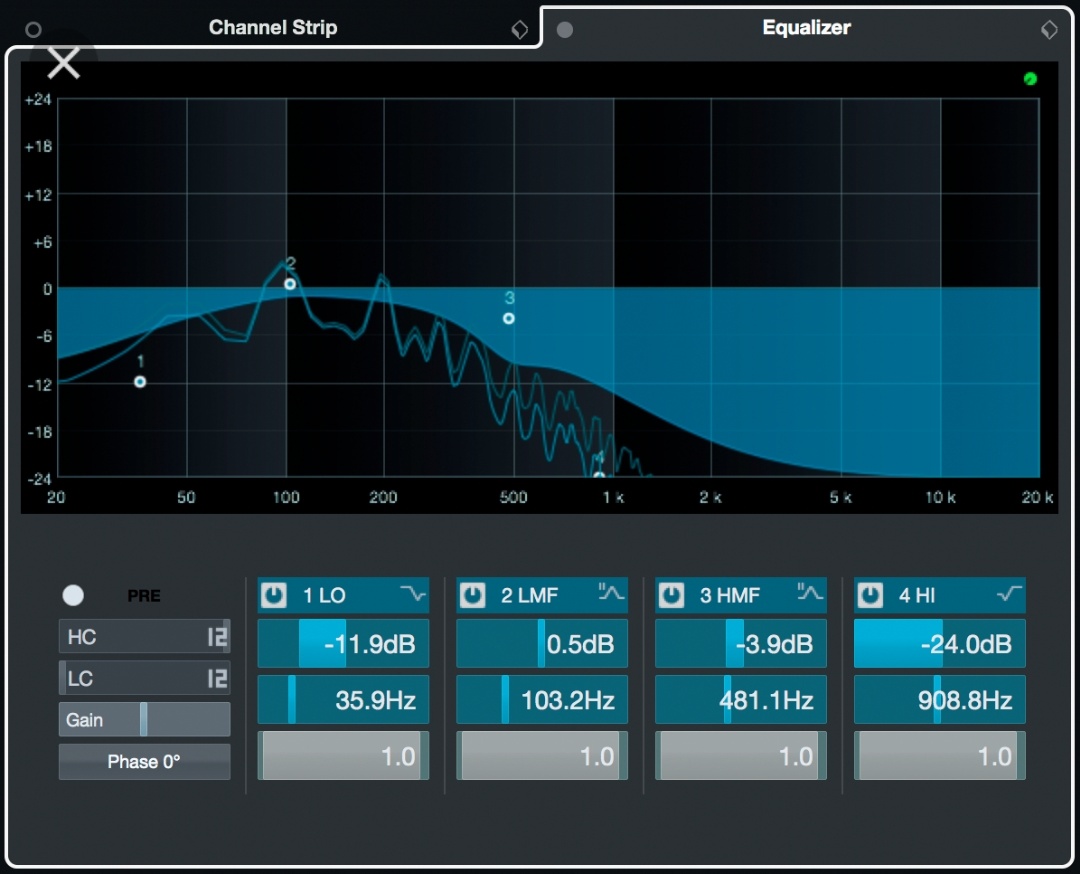The width and height of the screenshot is (1080, 874).
Task: Open filter type selector for 2 LMF band
Action: click(611, 592)
